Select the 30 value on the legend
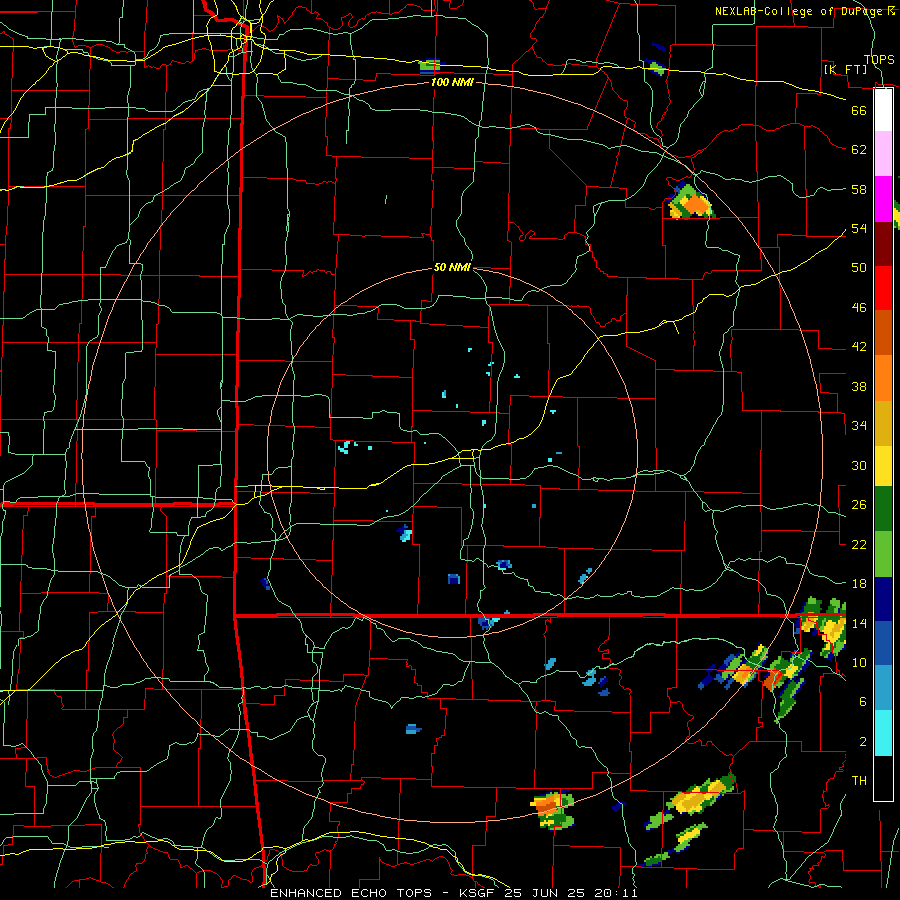 pyautogui.click(x=859, y=465)
